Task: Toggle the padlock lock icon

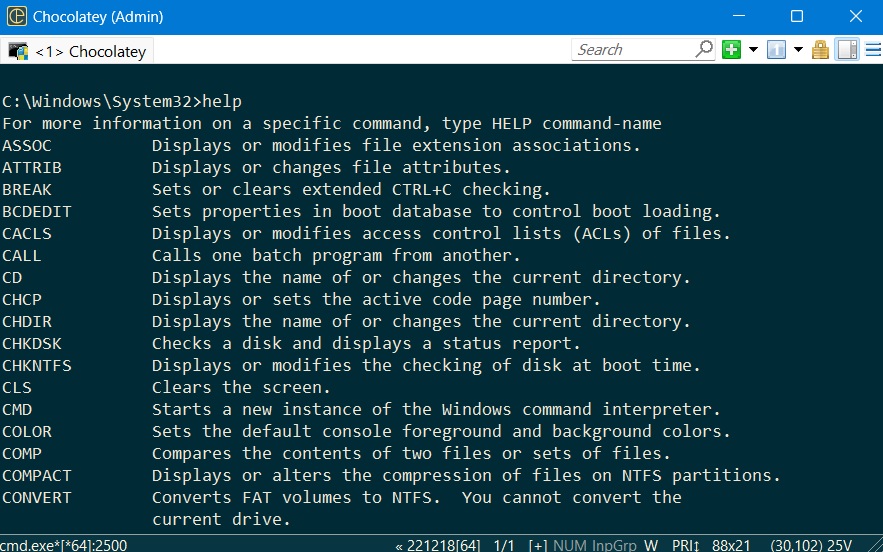Action: [x=820, y=50]
